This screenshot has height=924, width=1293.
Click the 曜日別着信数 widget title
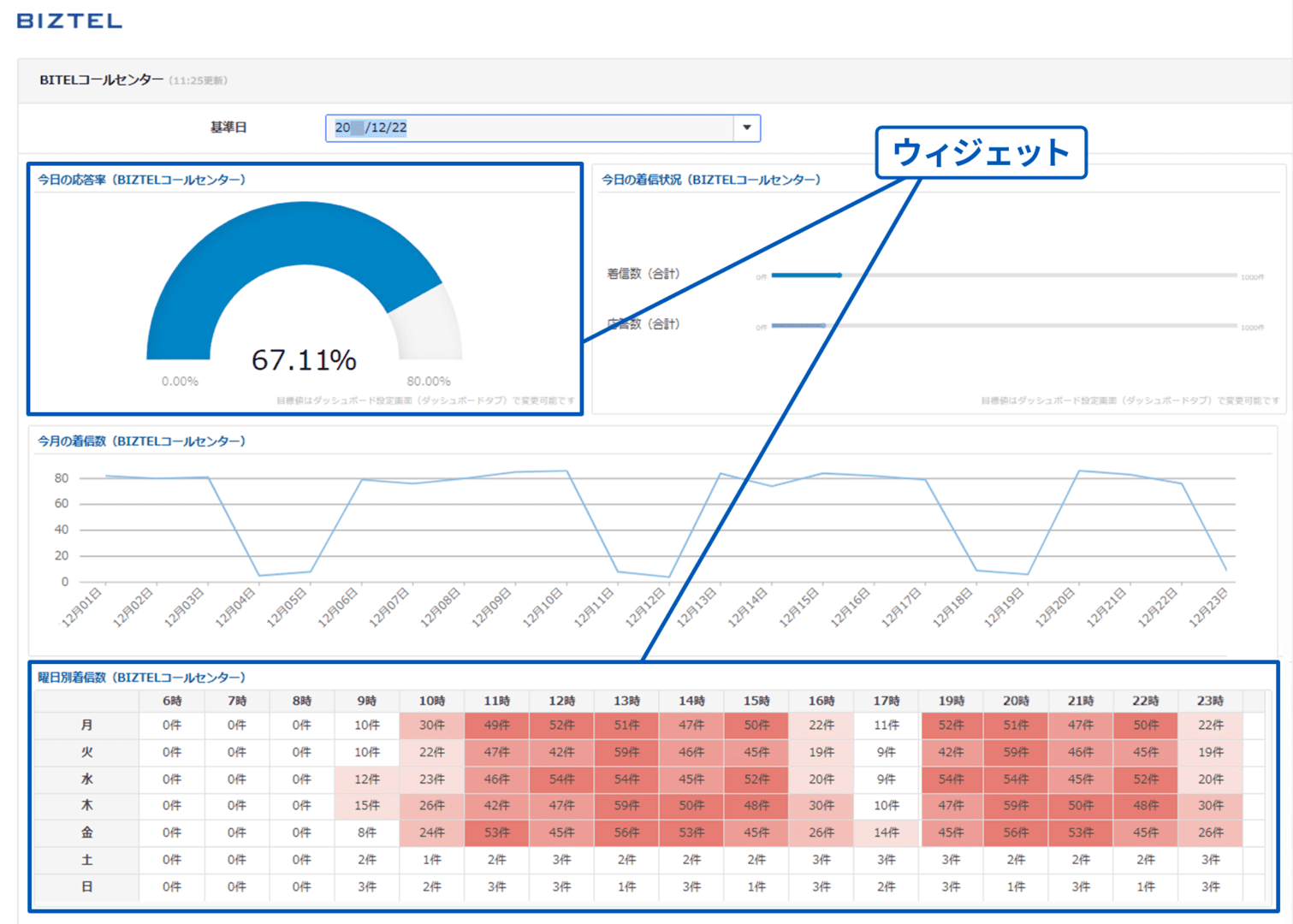click(x=141, y=678)
